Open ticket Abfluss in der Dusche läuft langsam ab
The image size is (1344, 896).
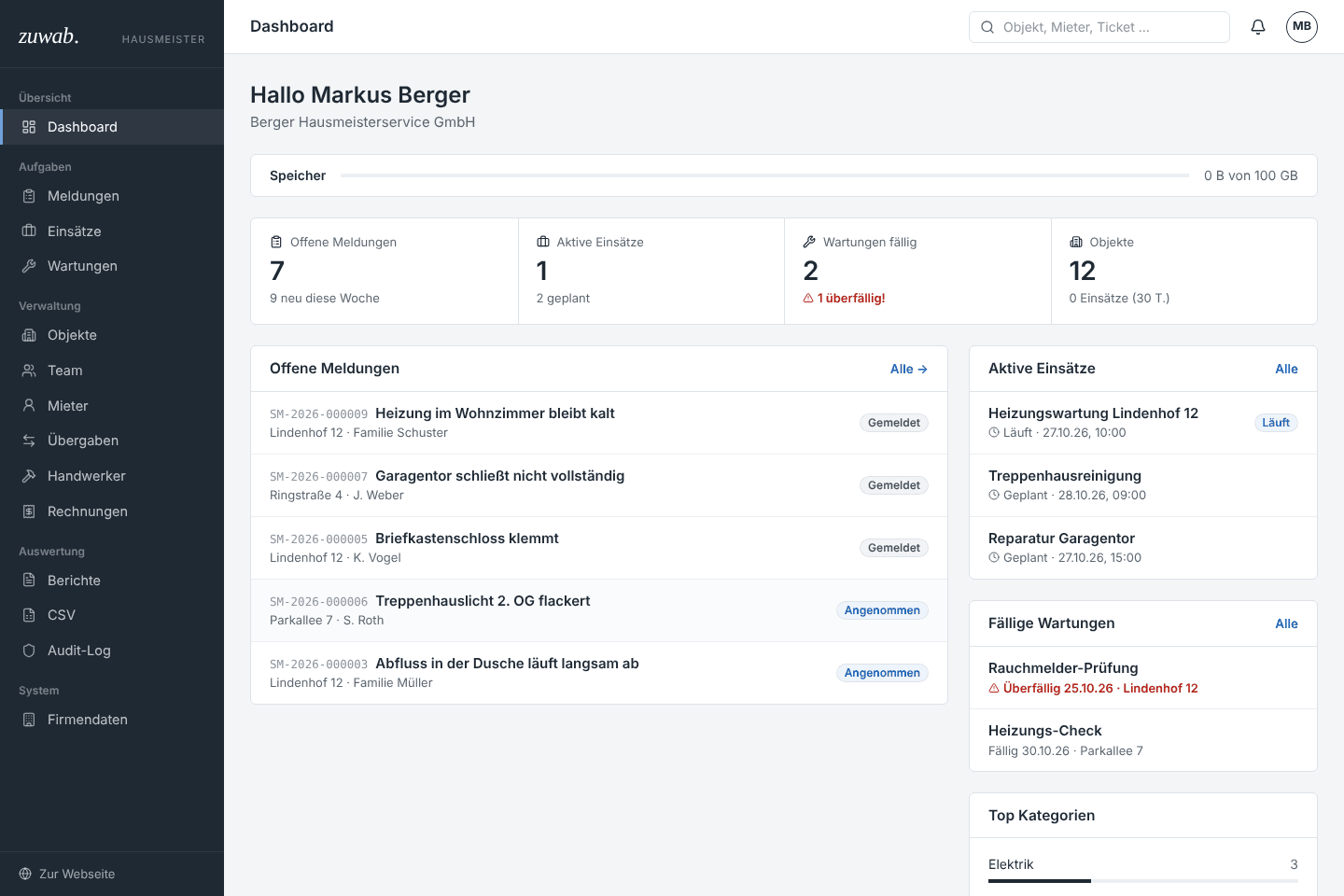599,673
